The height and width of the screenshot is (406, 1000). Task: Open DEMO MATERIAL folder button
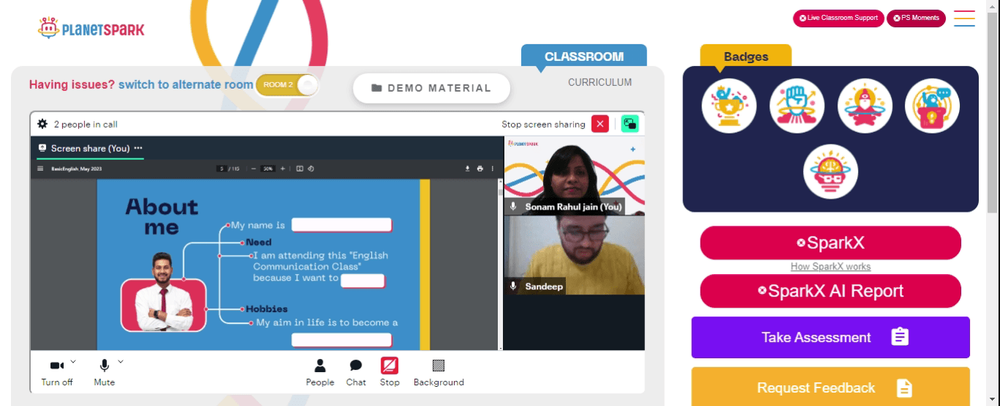click(x=432, y=88)
